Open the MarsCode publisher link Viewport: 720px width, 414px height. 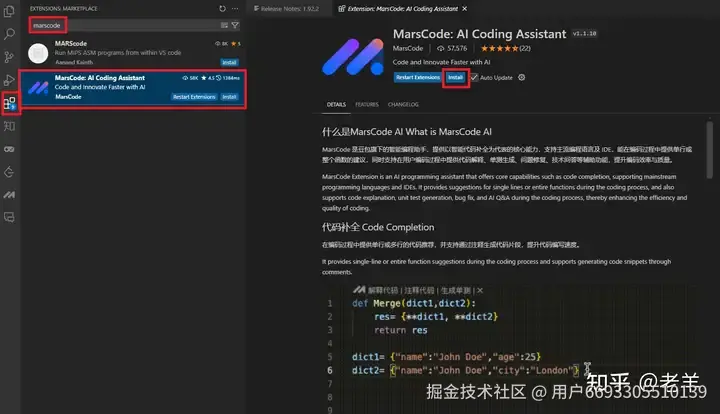tap(408, 48)
